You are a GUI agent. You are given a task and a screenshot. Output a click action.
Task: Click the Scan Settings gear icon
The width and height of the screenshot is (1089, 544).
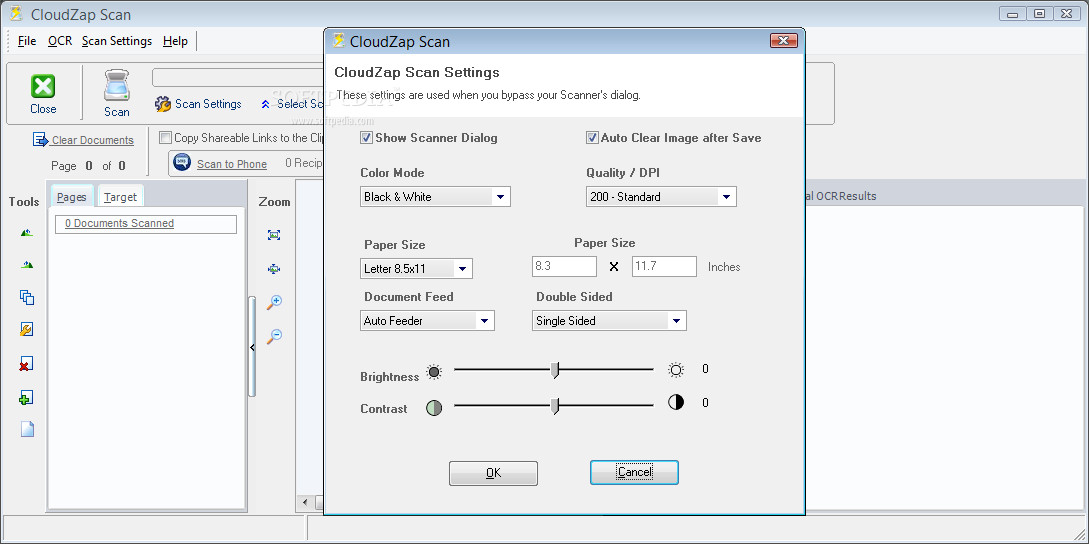tap(163, 104)
